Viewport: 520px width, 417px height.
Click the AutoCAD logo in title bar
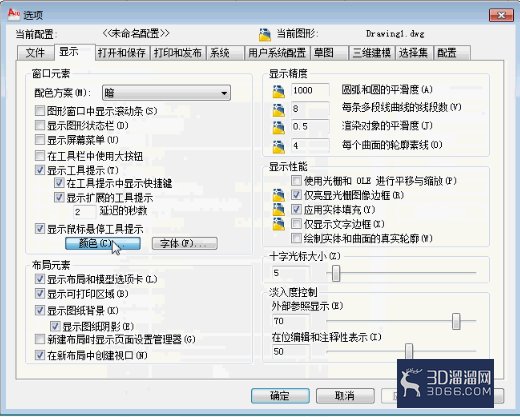click(14, 14)
